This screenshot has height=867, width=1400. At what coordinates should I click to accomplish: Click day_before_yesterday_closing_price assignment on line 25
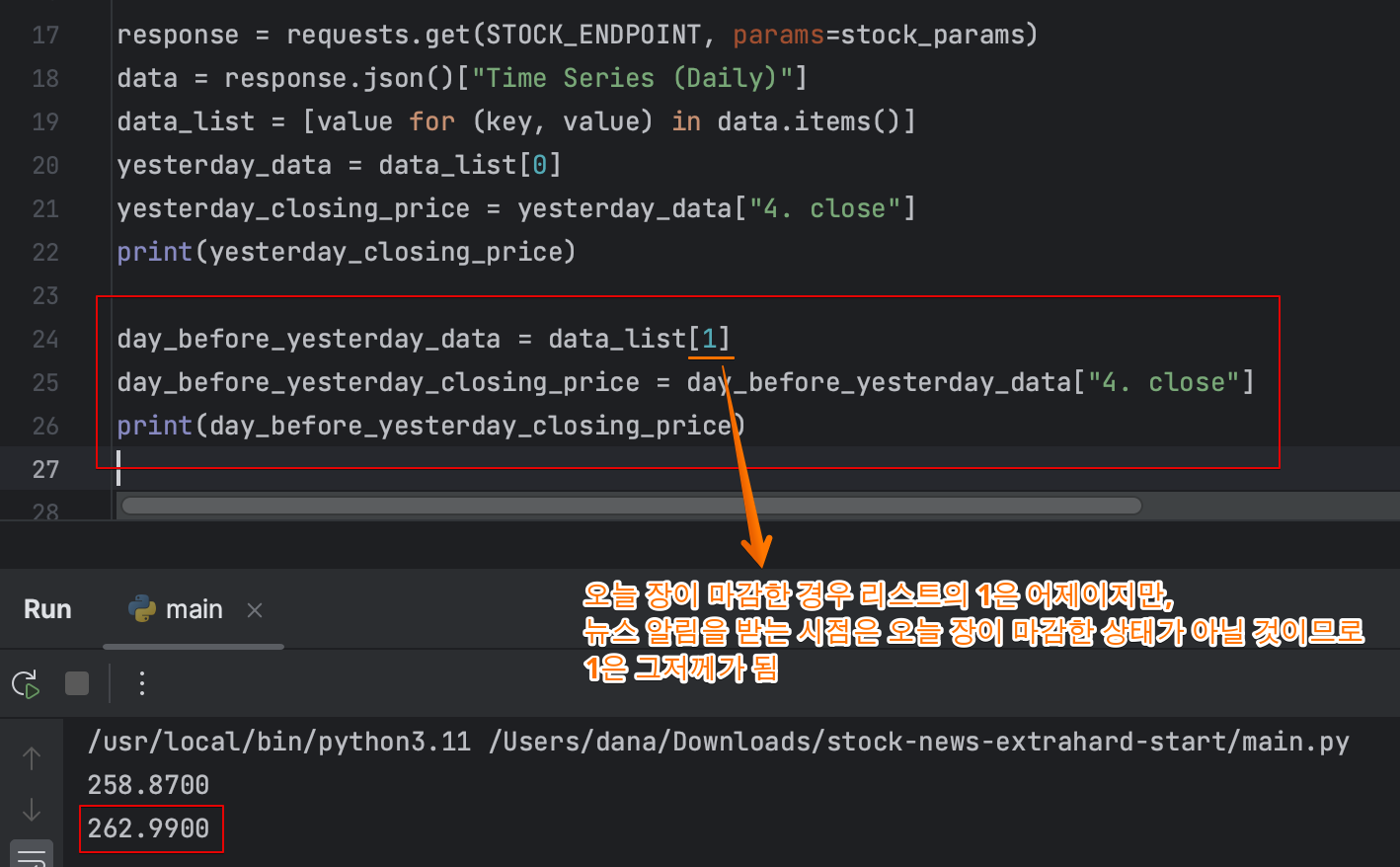[x=378, y=383]
